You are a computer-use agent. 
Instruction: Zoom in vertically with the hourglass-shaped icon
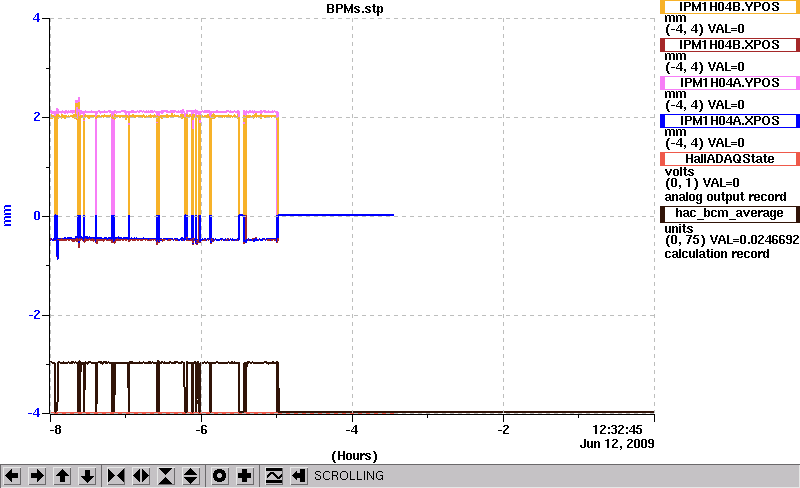(166, 476)
